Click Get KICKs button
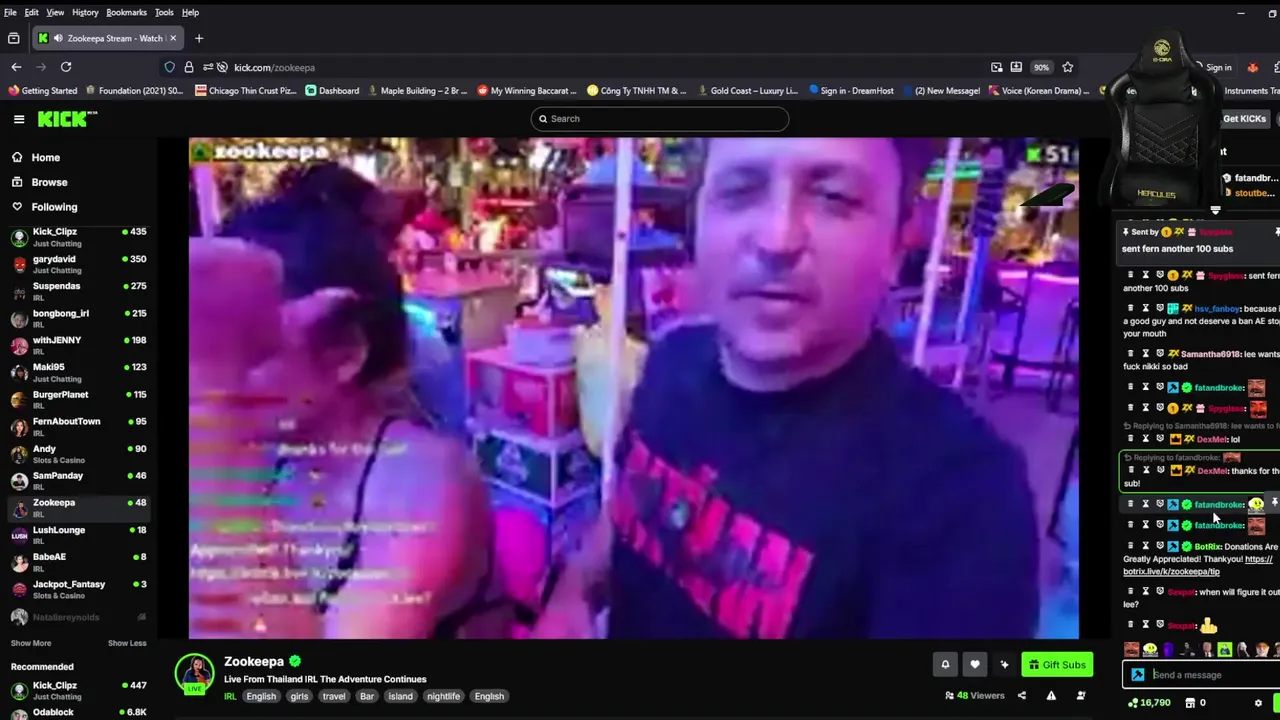This screenshot has height=720, width=1280. pos(1244,119)
